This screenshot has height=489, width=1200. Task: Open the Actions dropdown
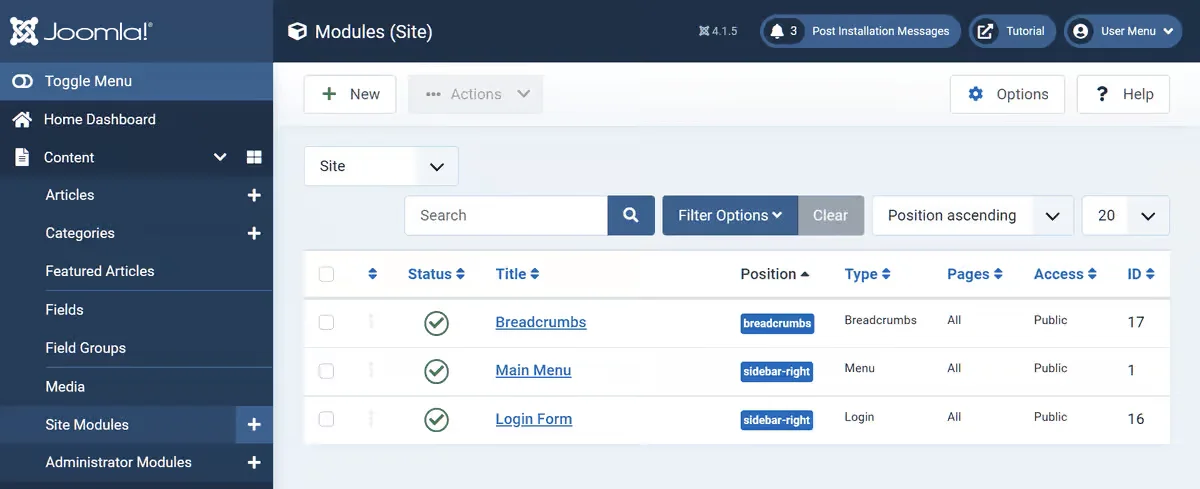(x=475, y=94)
